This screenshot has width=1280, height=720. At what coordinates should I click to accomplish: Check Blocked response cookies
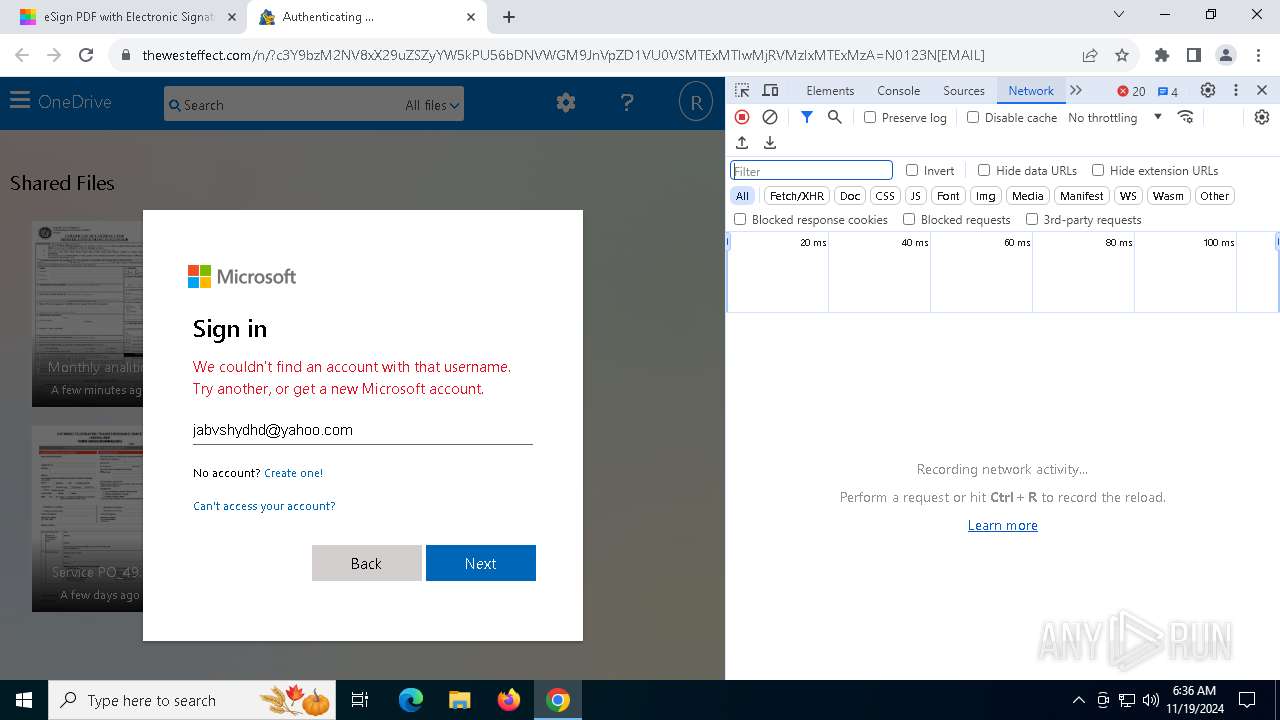coord(740,219)
